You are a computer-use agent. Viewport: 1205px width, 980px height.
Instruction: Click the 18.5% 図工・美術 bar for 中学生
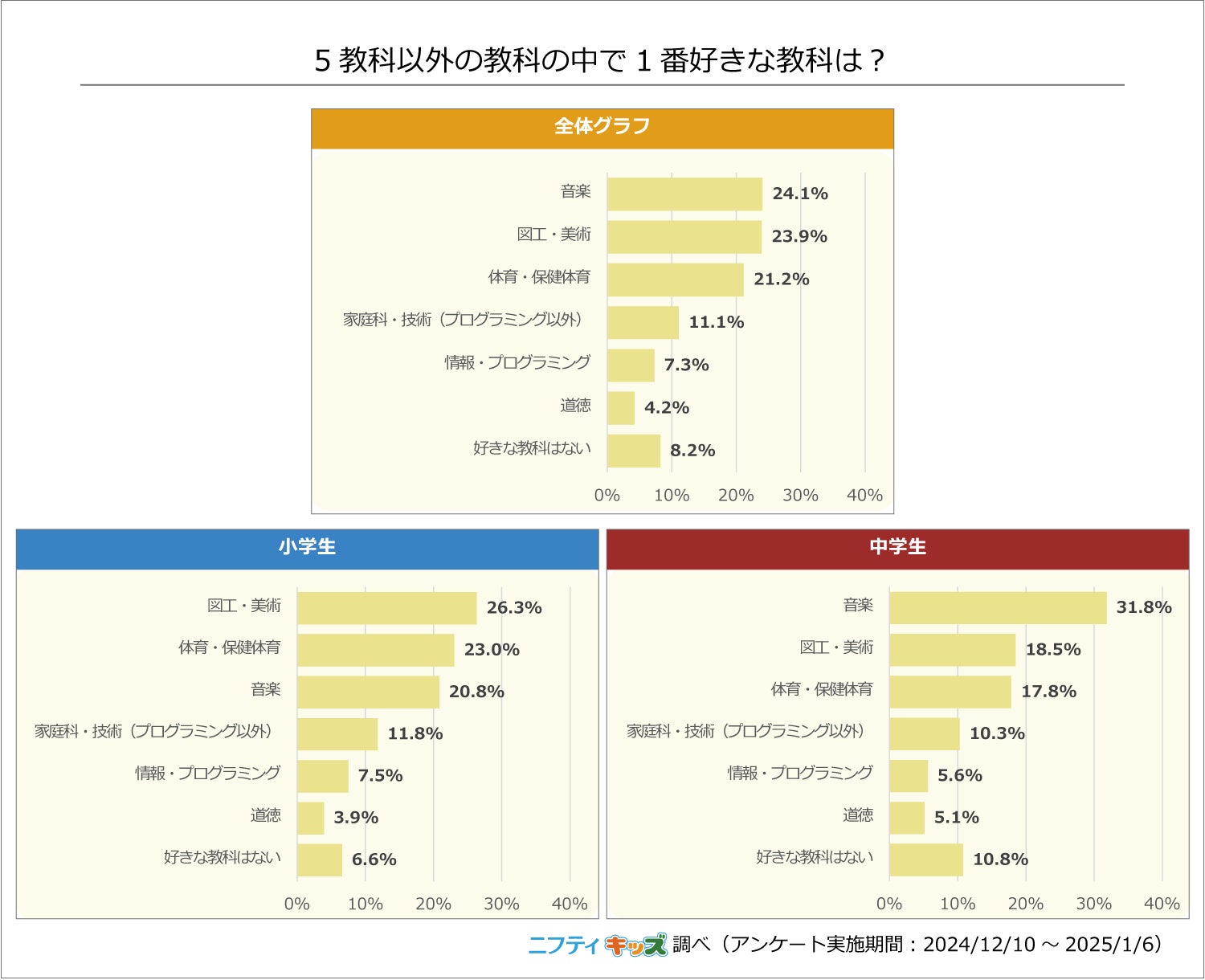click(x=952, y=650)
